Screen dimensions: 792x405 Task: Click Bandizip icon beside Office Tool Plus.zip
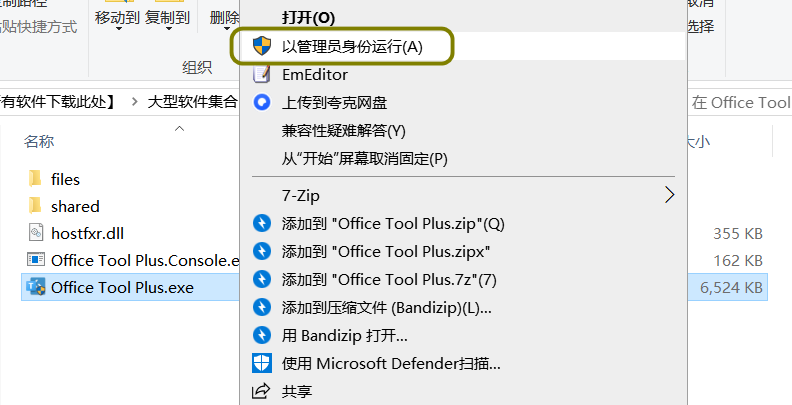(x=262, y=223)
